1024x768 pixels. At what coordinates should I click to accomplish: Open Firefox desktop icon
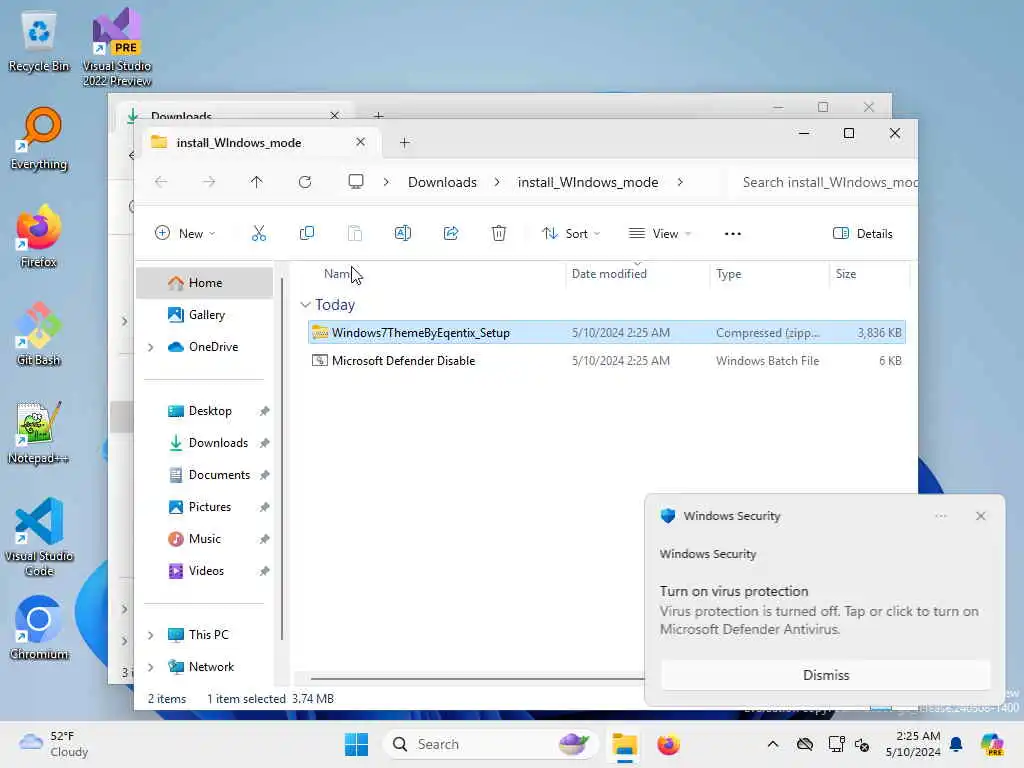39,236
